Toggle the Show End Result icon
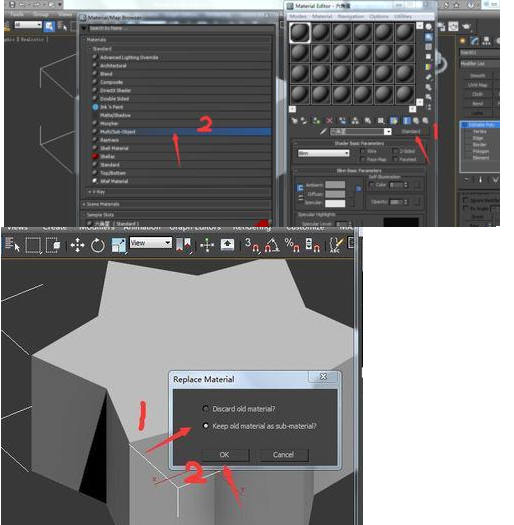Viewport: 514px width, 525px height. 406,121
